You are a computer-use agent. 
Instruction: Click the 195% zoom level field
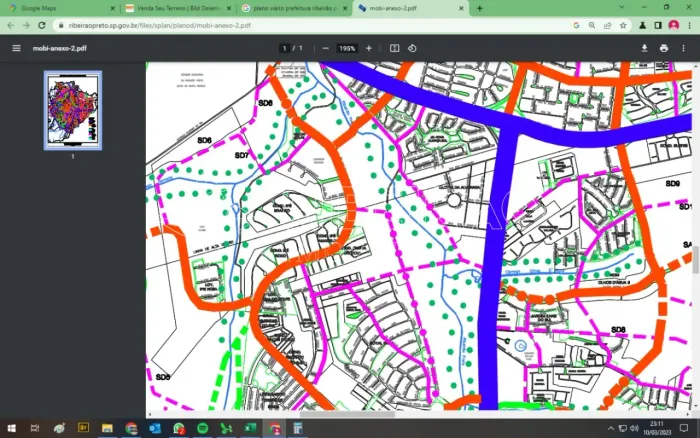coord(346,48)
